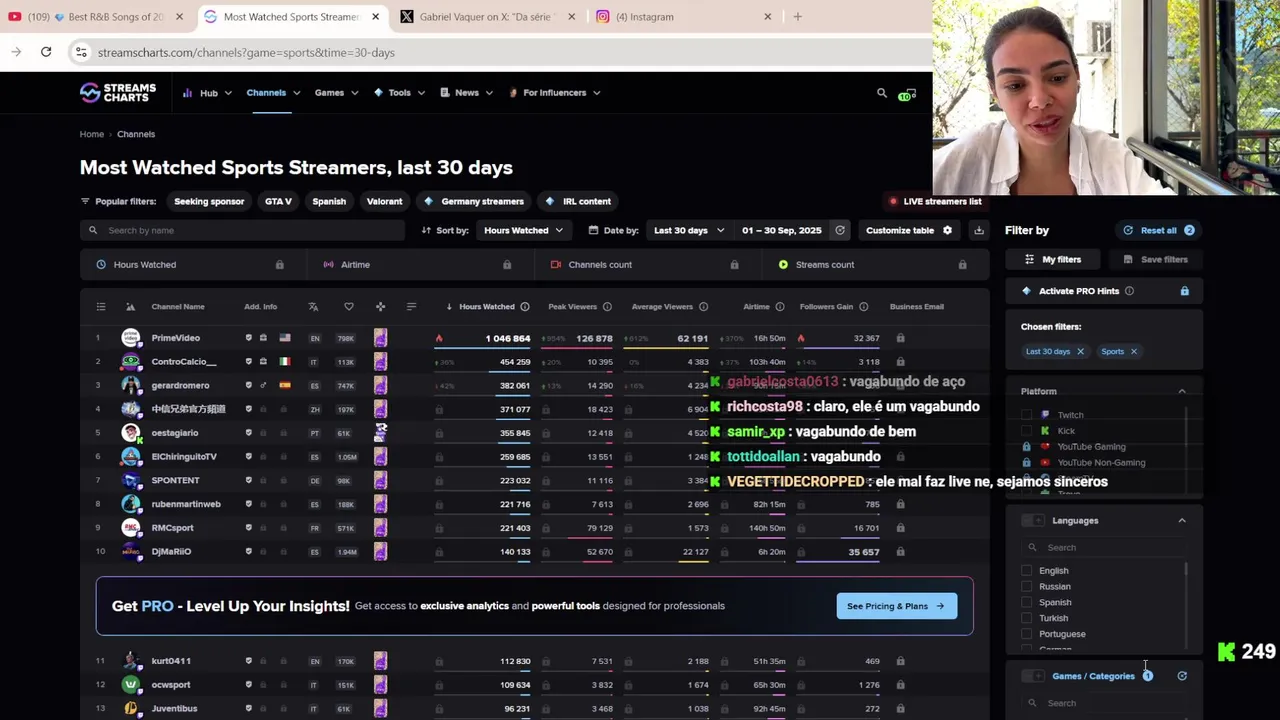The width and height of the screenshot is (1280, 720).
Task: Open the Sort by Hours Watched dropdown
Action: click(x=523, y=230)
